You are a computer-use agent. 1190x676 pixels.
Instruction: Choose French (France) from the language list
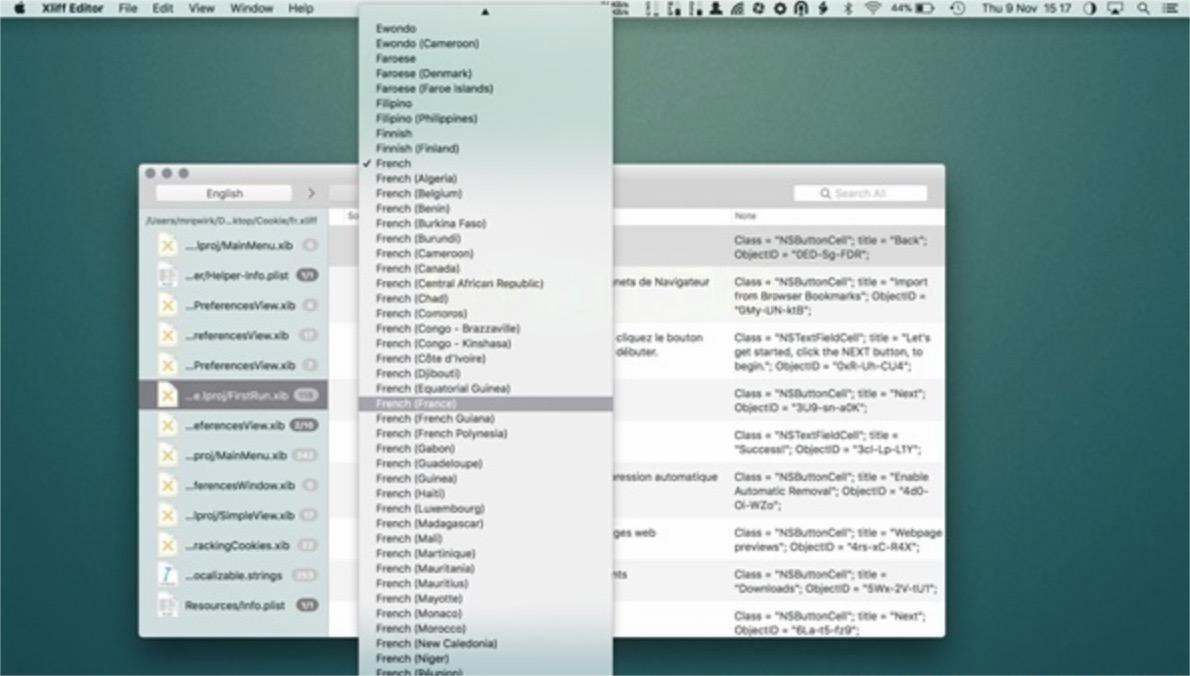pyautogui.click(x=486, y=404)
